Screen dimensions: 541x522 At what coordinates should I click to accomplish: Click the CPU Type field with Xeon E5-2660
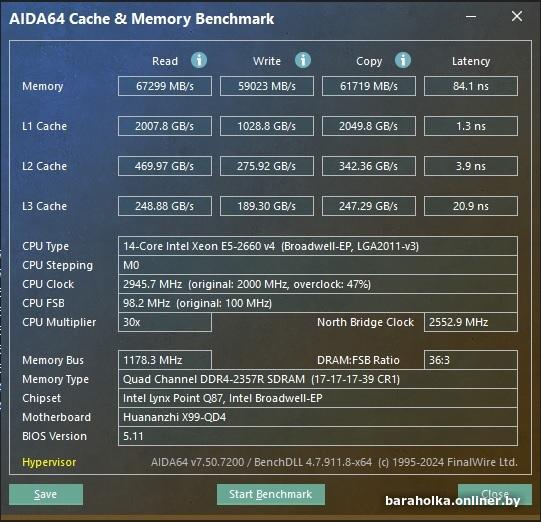tap(318, 246)
